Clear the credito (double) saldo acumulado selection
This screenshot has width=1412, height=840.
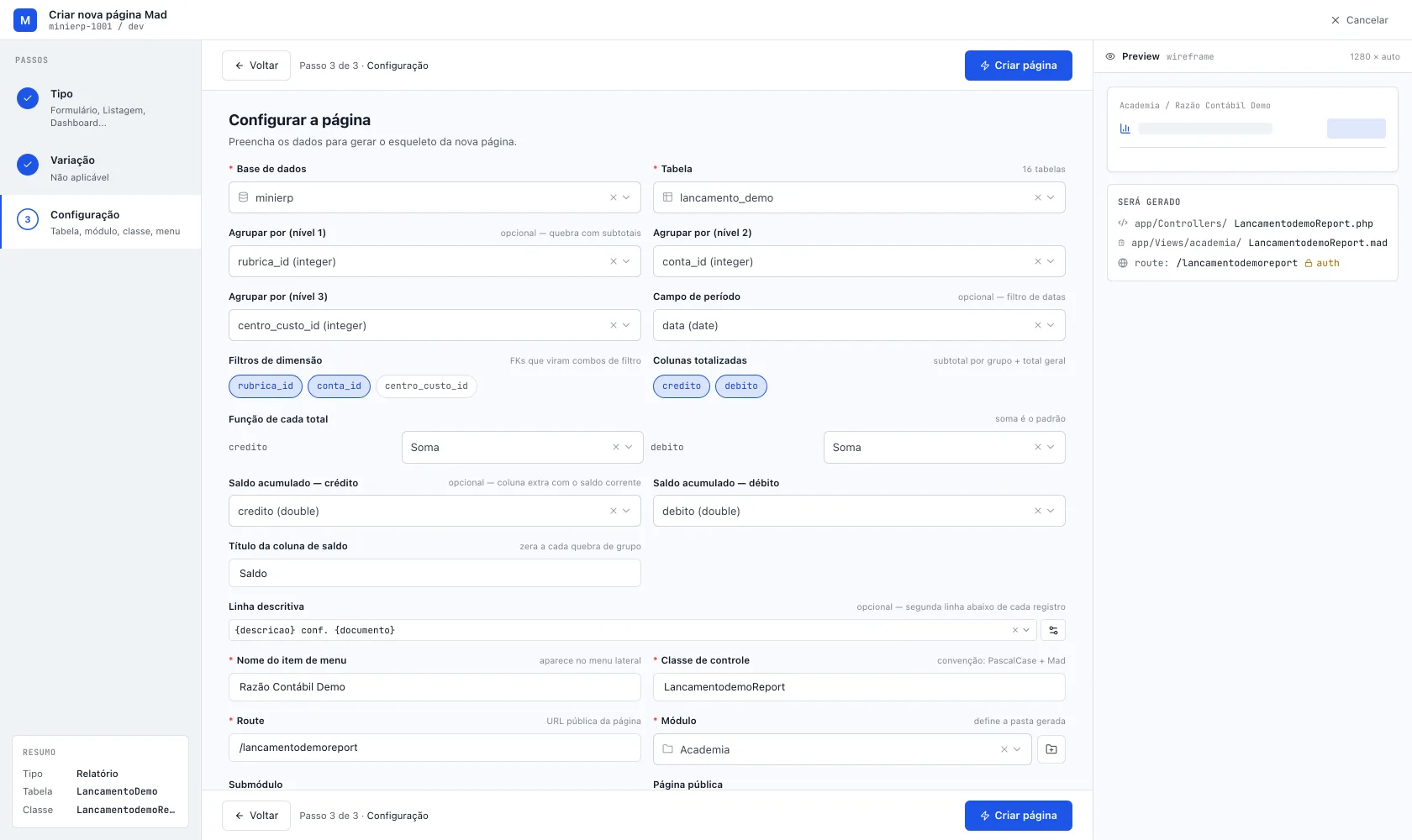point(614,511)
